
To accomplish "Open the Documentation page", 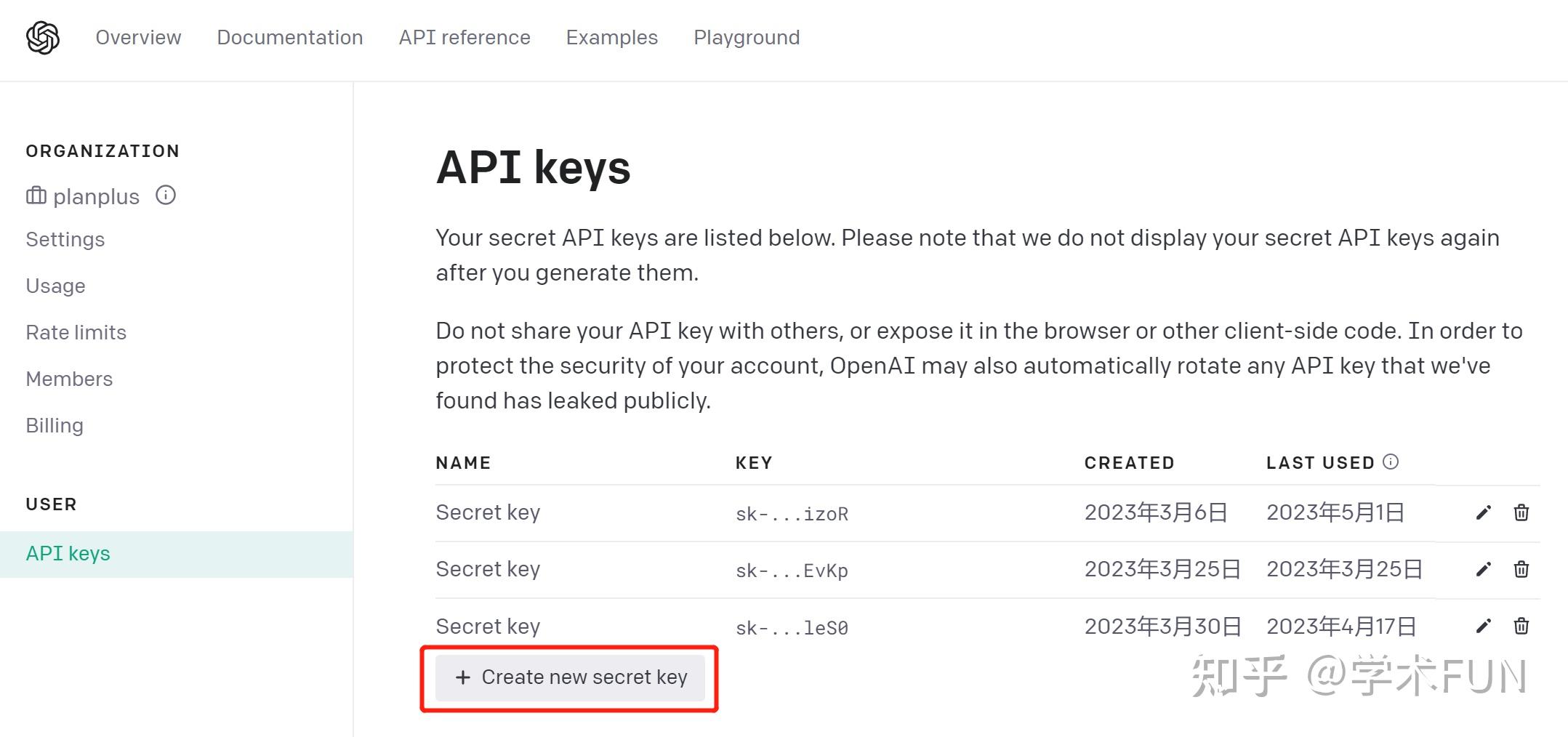I will [x=290, y=38].
